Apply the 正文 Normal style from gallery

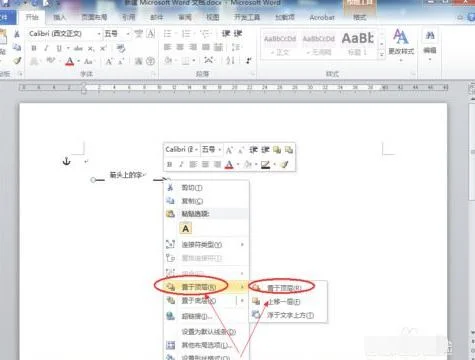pos(280,44)
